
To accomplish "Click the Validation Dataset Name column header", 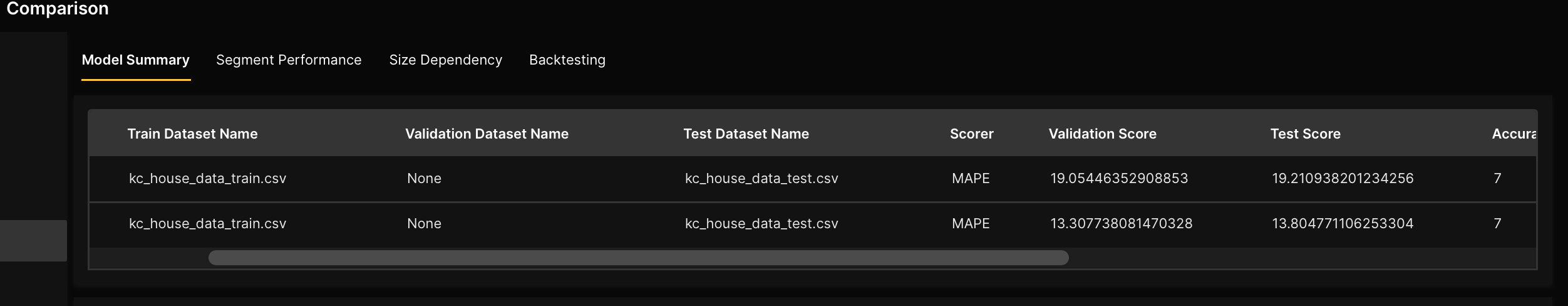I will [487, 134].
